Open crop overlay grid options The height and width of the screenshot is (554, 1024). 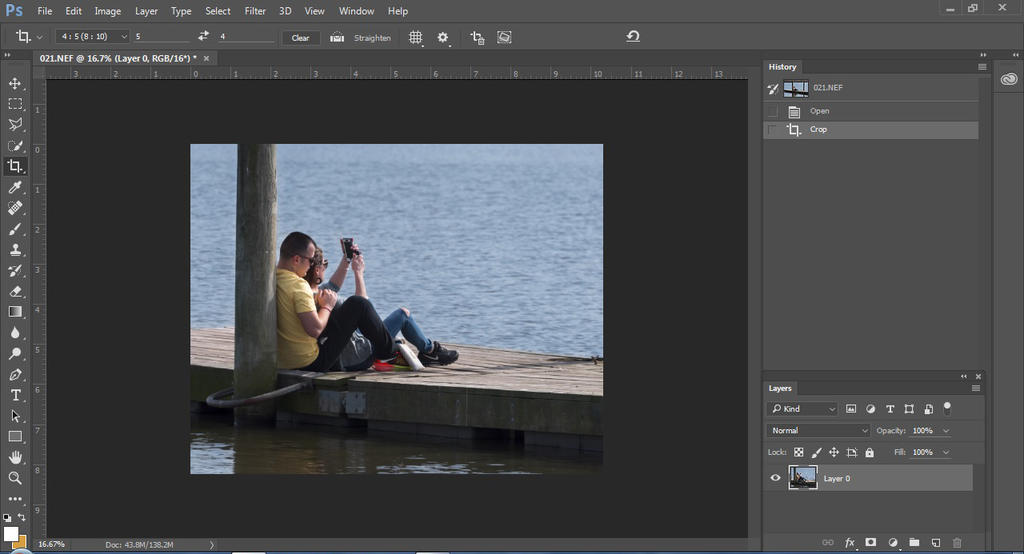point(416,37)
